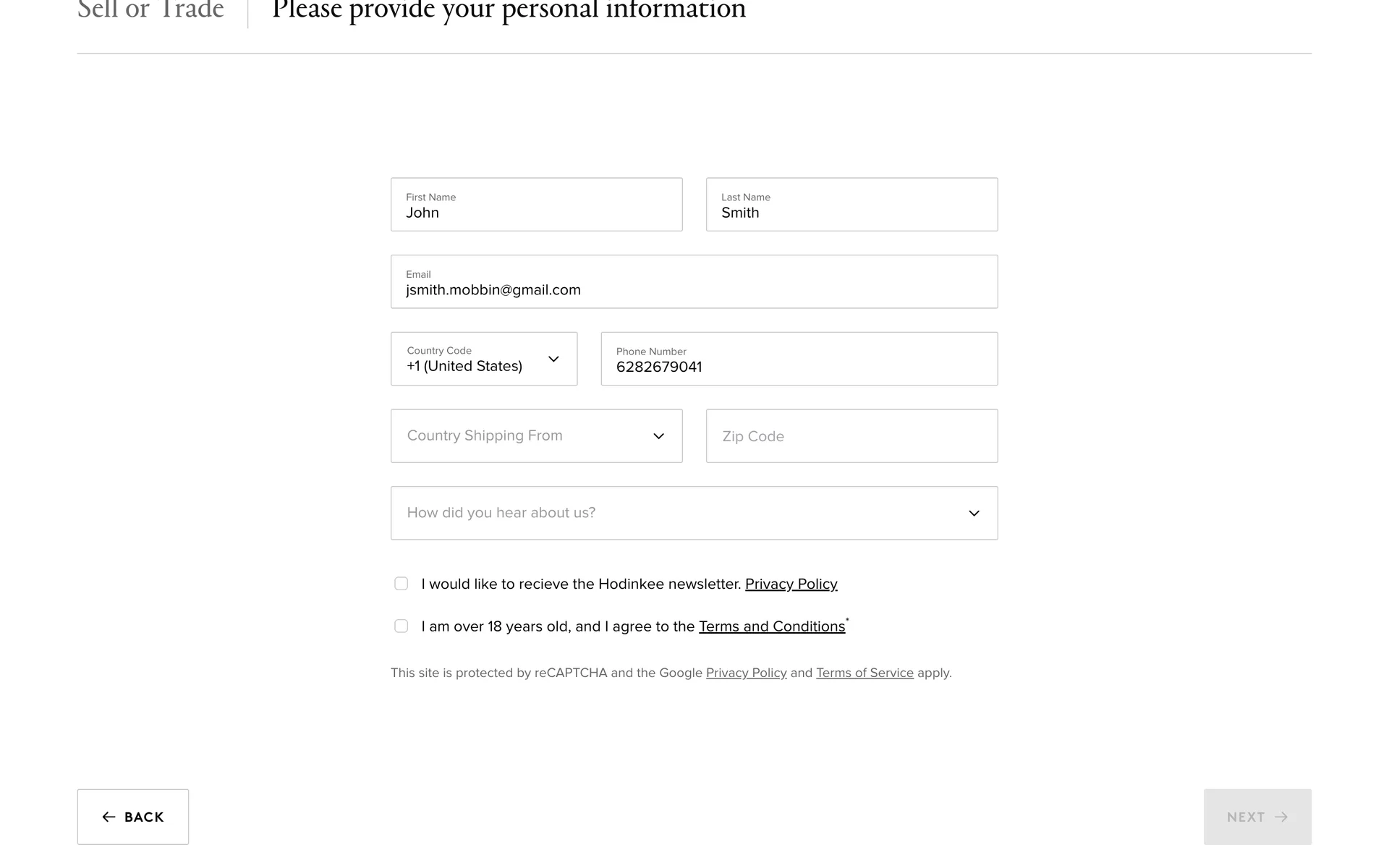Click the left arrow icon in Back
This screenshot has width=1389, height=868.
pyautogui.click(x=109, y=817)
